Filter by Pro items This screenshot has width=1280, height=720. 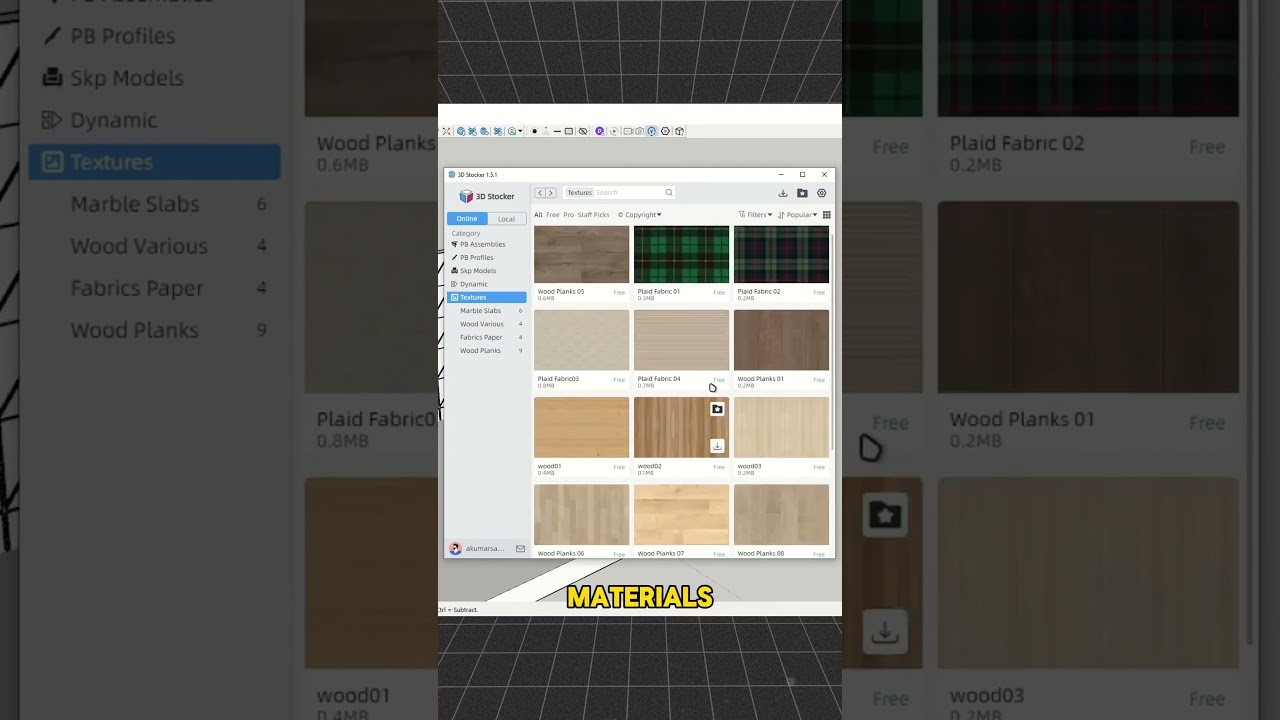click(x=568, y=215)
